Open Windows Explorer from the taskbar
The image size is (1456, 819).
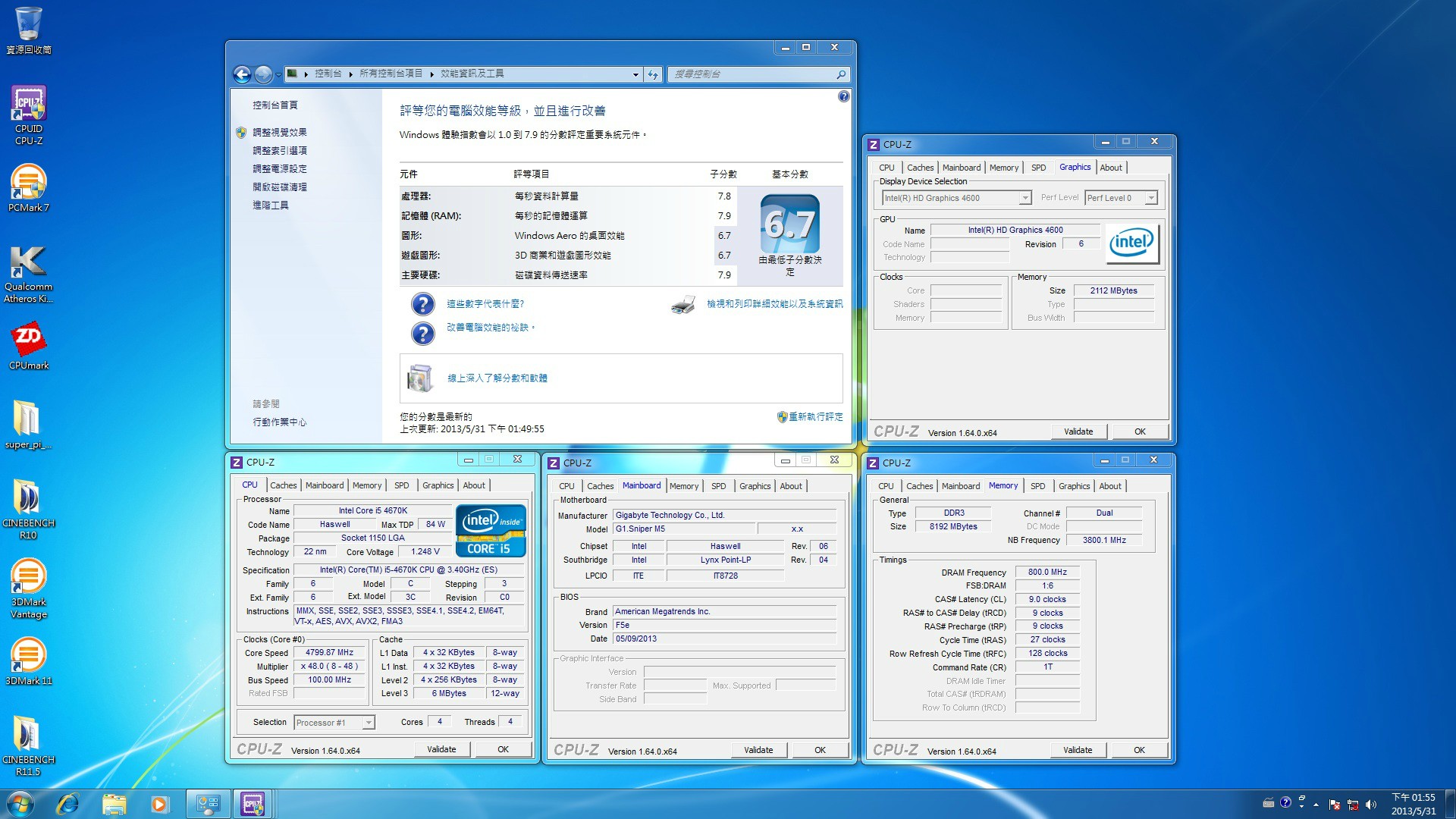[114, 804]
